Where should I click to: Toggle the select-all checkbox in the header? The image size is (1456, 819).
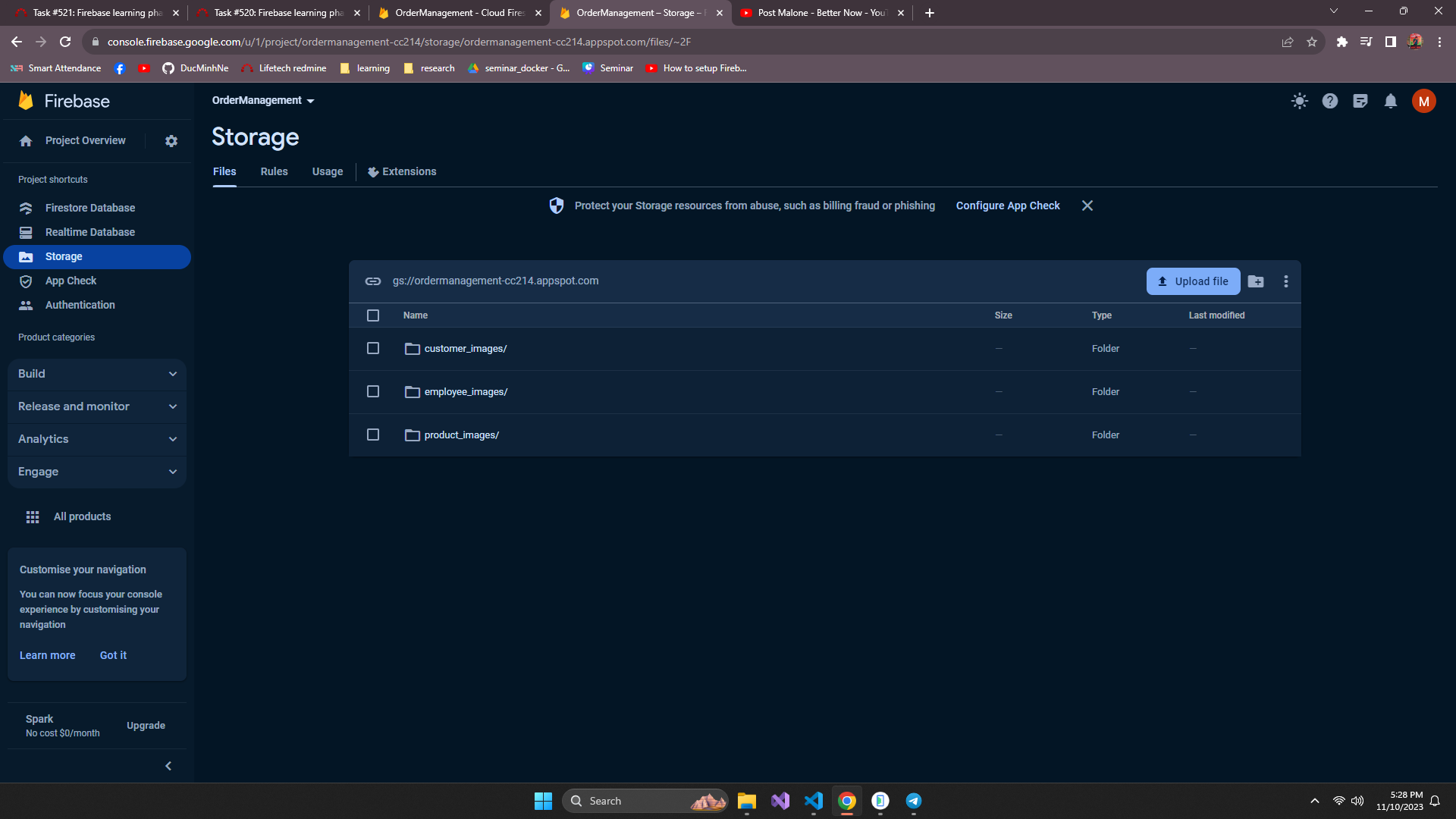click(373, 315)
